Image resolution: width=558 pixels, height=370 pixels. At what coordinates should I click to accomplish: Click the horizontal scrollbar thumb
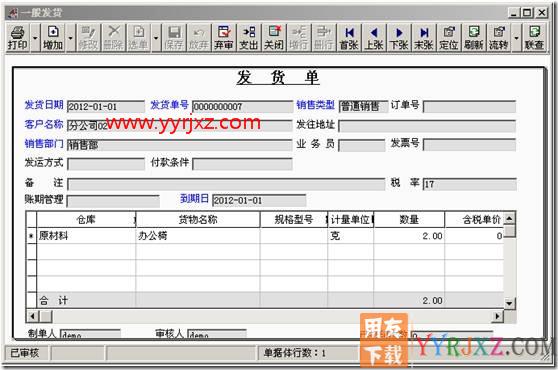pos(45,316)
